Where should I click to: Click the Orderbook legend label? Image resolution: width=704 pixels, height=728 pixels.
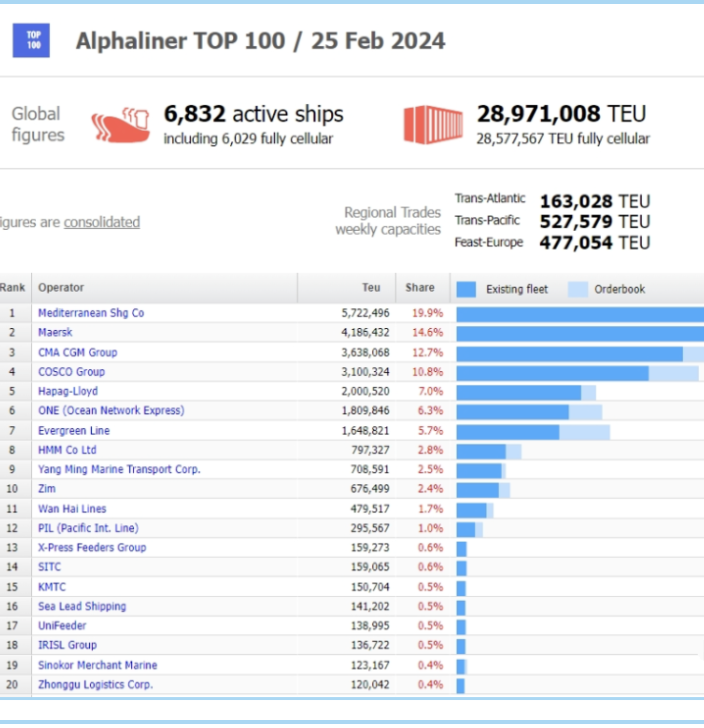(x=619, y=289)
